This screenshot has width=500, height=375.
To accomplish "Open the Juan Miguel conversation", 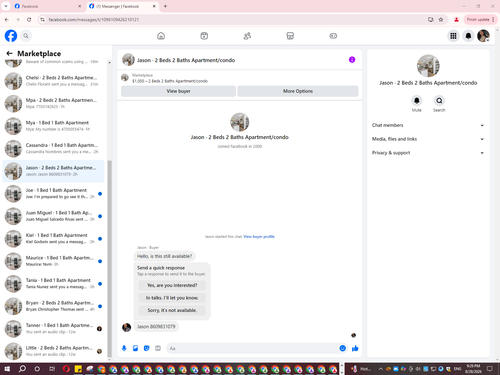I will (53, 216).
